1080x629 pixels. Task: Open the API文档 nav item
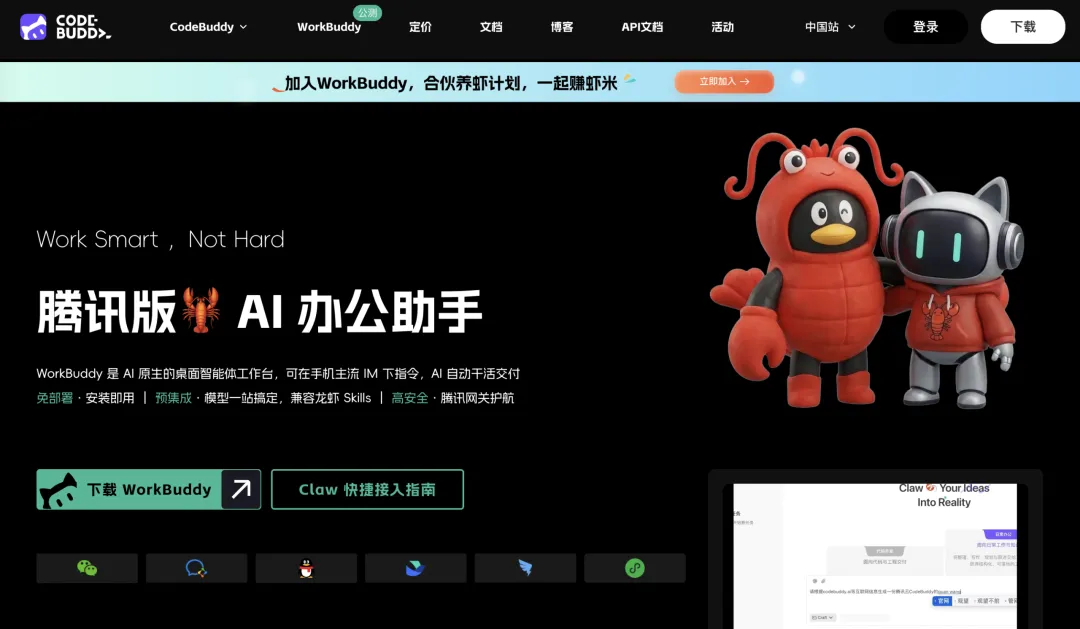[x=642, y=27]
